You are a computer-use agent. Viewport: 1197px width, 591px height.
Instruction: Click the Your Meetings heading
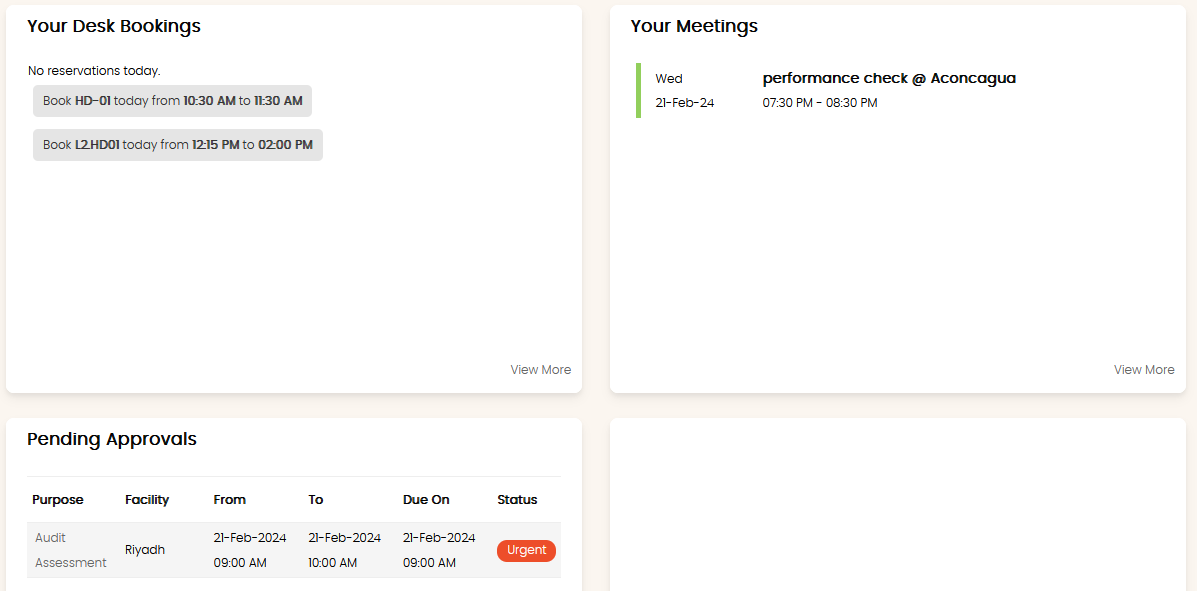coord(694,26)
